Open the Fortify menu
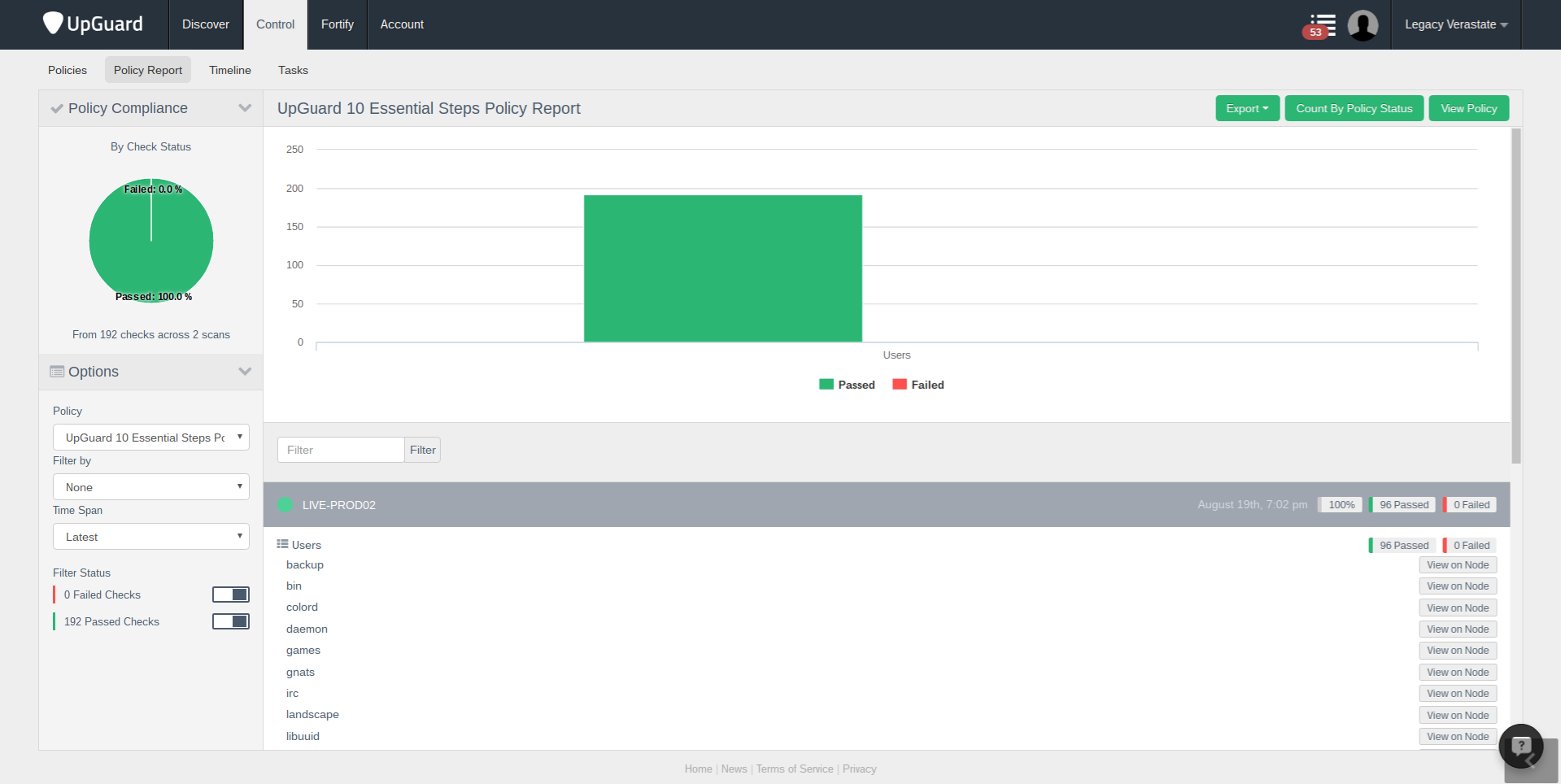The image size is (1561, 784). 338,24
